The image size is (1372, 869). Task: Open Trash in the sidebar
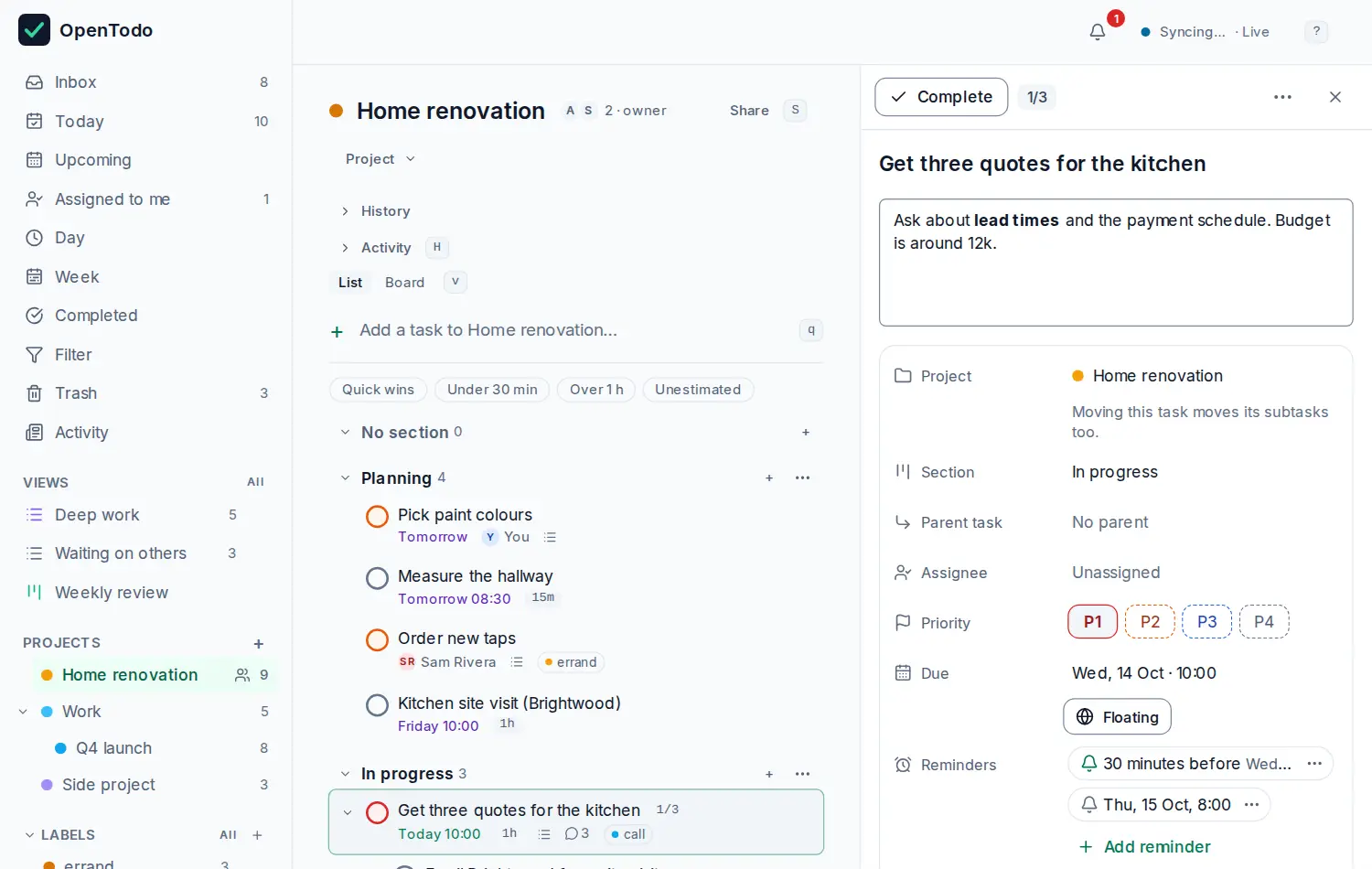pyautogui.click(x=147, y=393)
